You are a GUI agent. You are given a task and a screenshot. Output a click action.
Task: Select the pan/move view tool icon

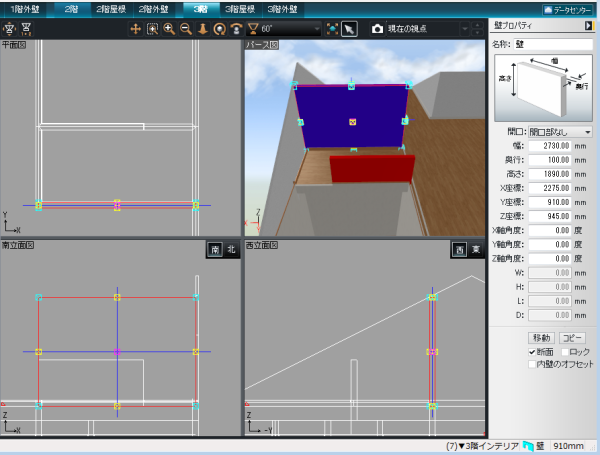pos(135,29)
